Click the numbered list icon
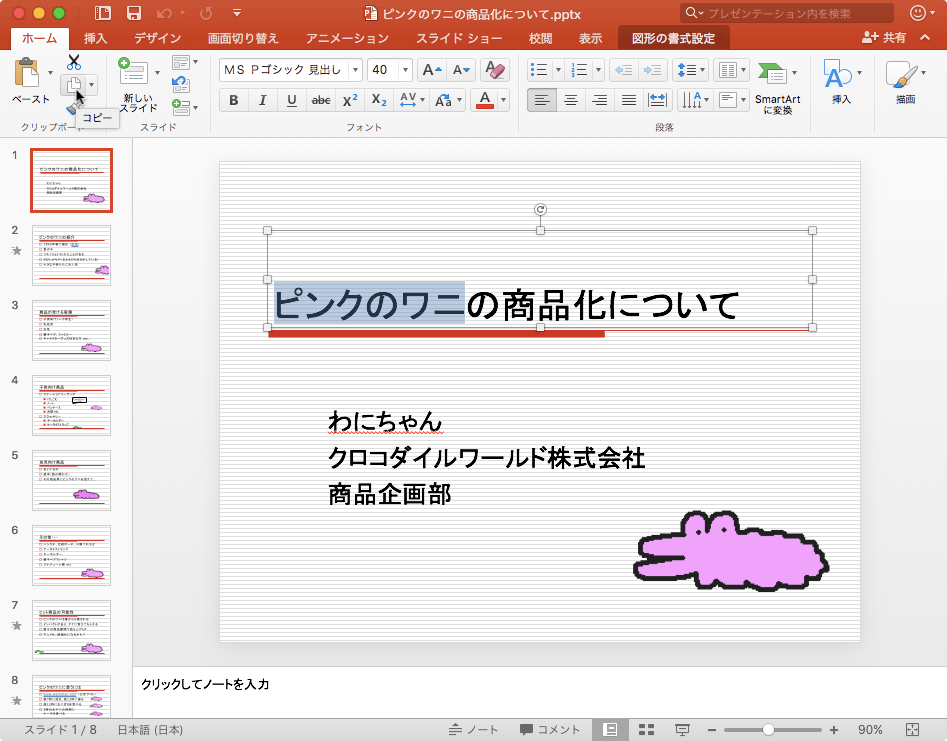The width and height of the screenshot is (947, 741). (x=578, y=69)
